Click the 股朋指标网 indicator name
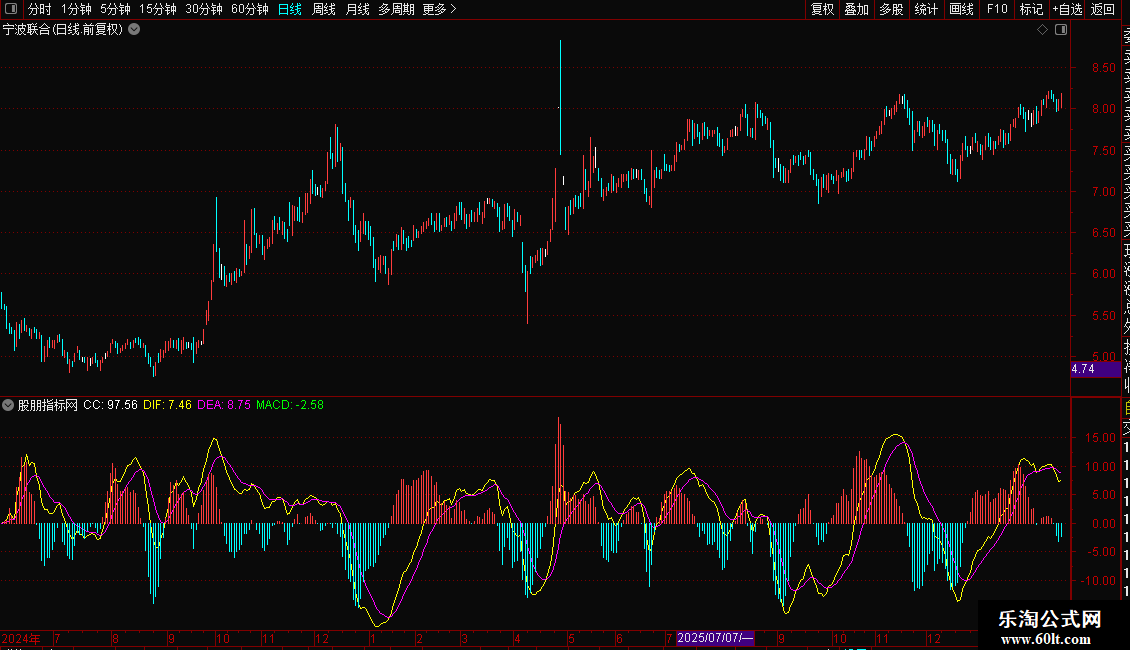The image size is (1130, 650). pyautogui.click(x=48, y=405)
